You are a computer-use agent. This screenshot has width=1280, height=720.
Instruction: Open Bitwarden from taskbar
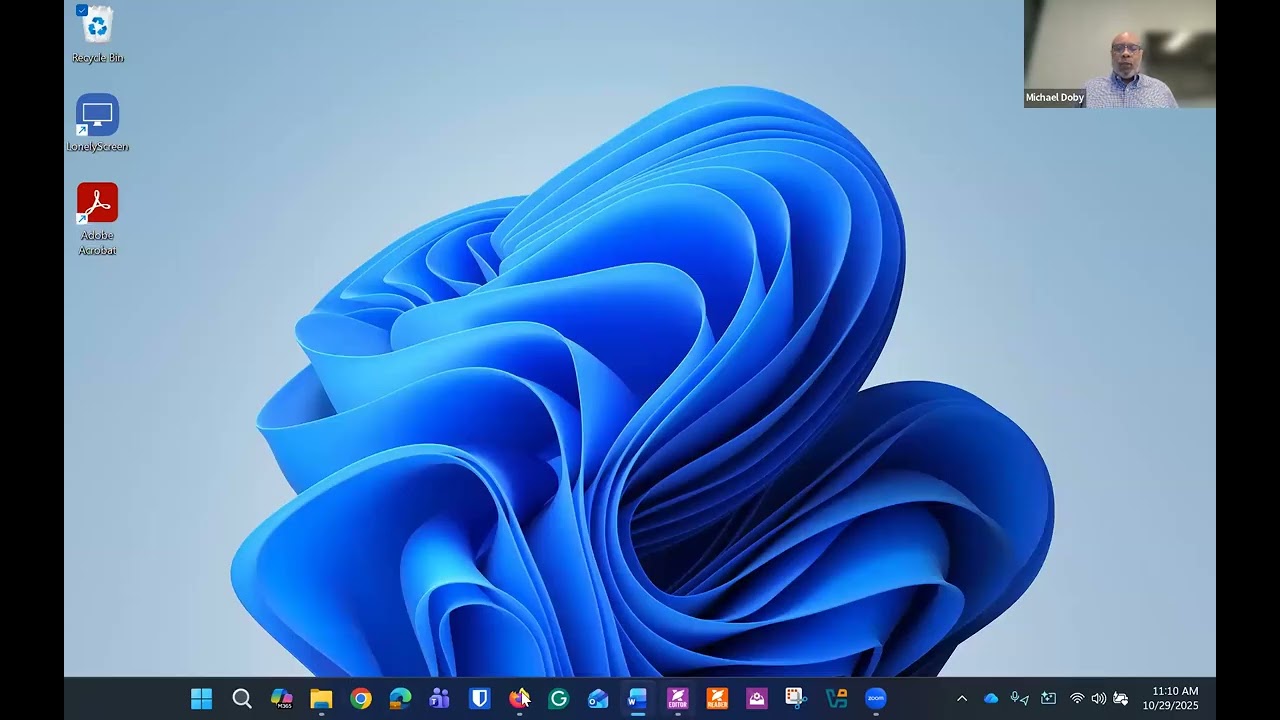pos(480,699)
